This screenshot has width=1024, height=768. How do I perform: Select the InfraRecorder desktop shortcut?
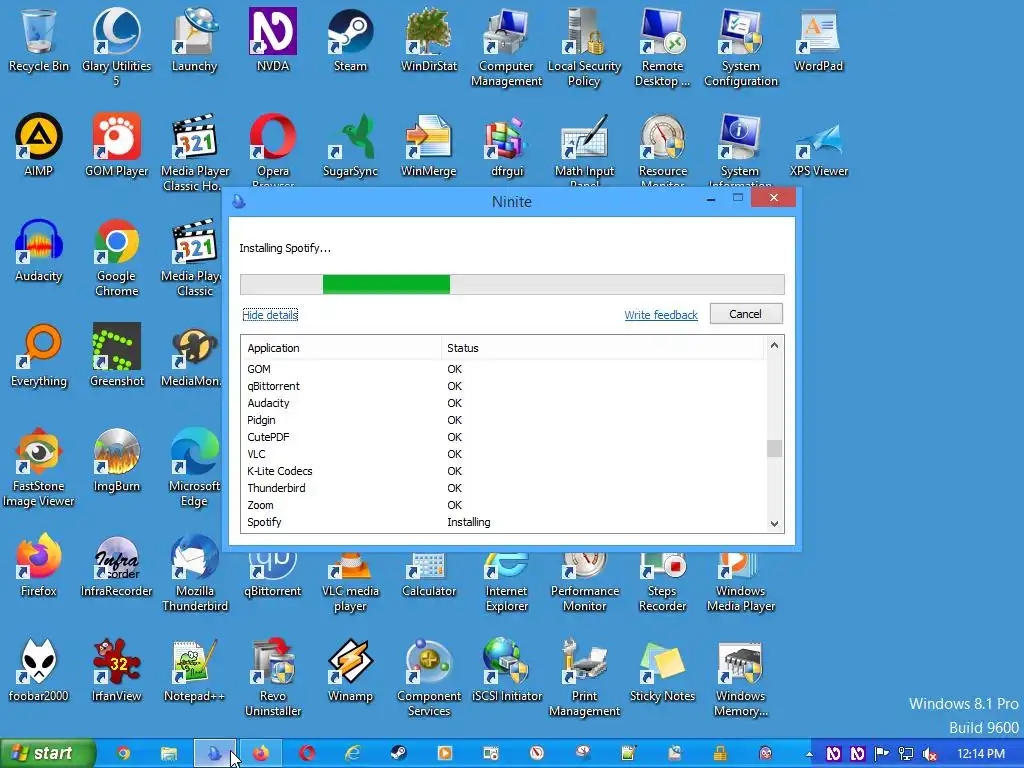click(x=116, y=565)
